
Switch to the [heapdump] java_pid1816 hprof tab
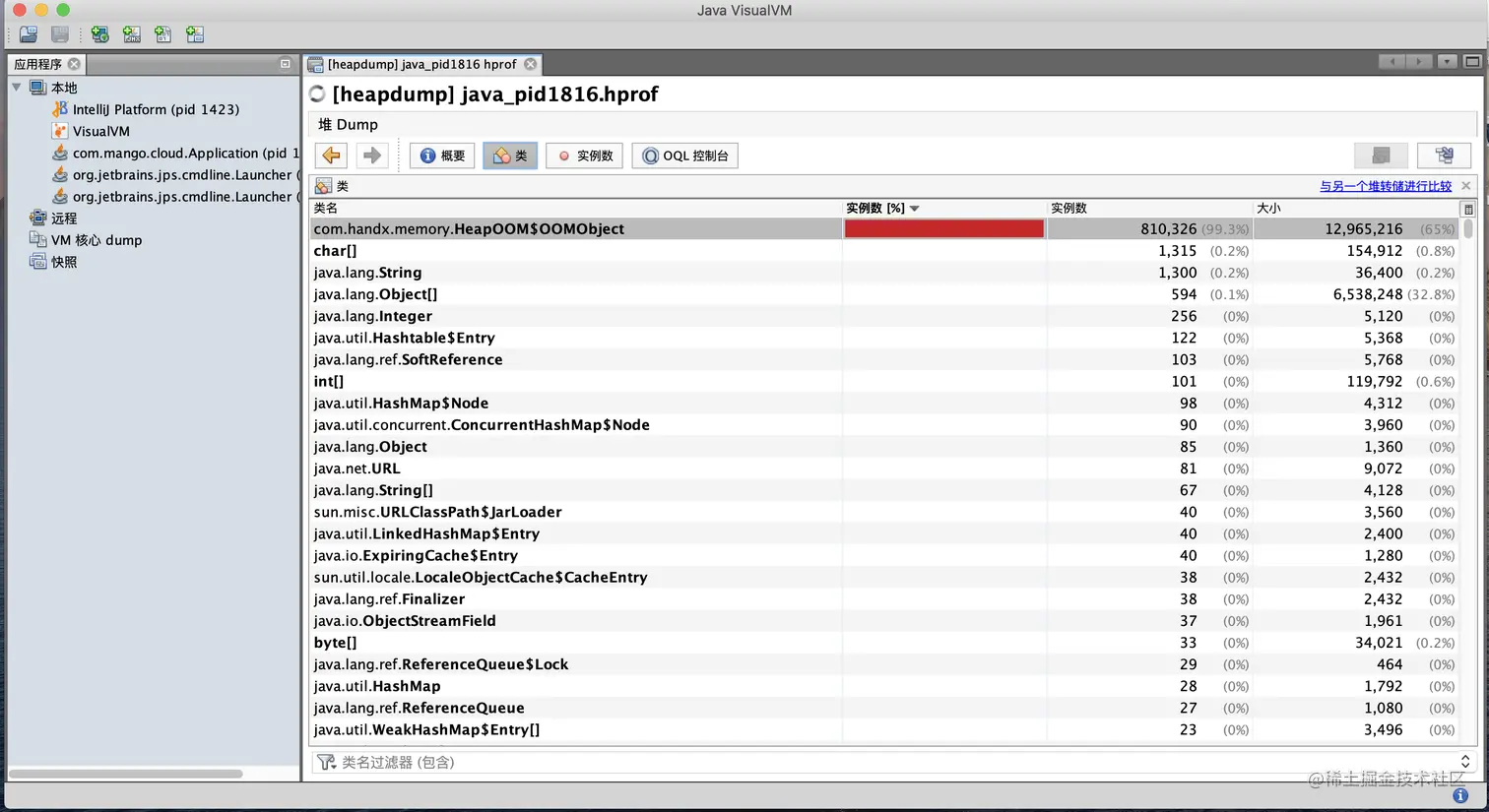tap(421, 64)
